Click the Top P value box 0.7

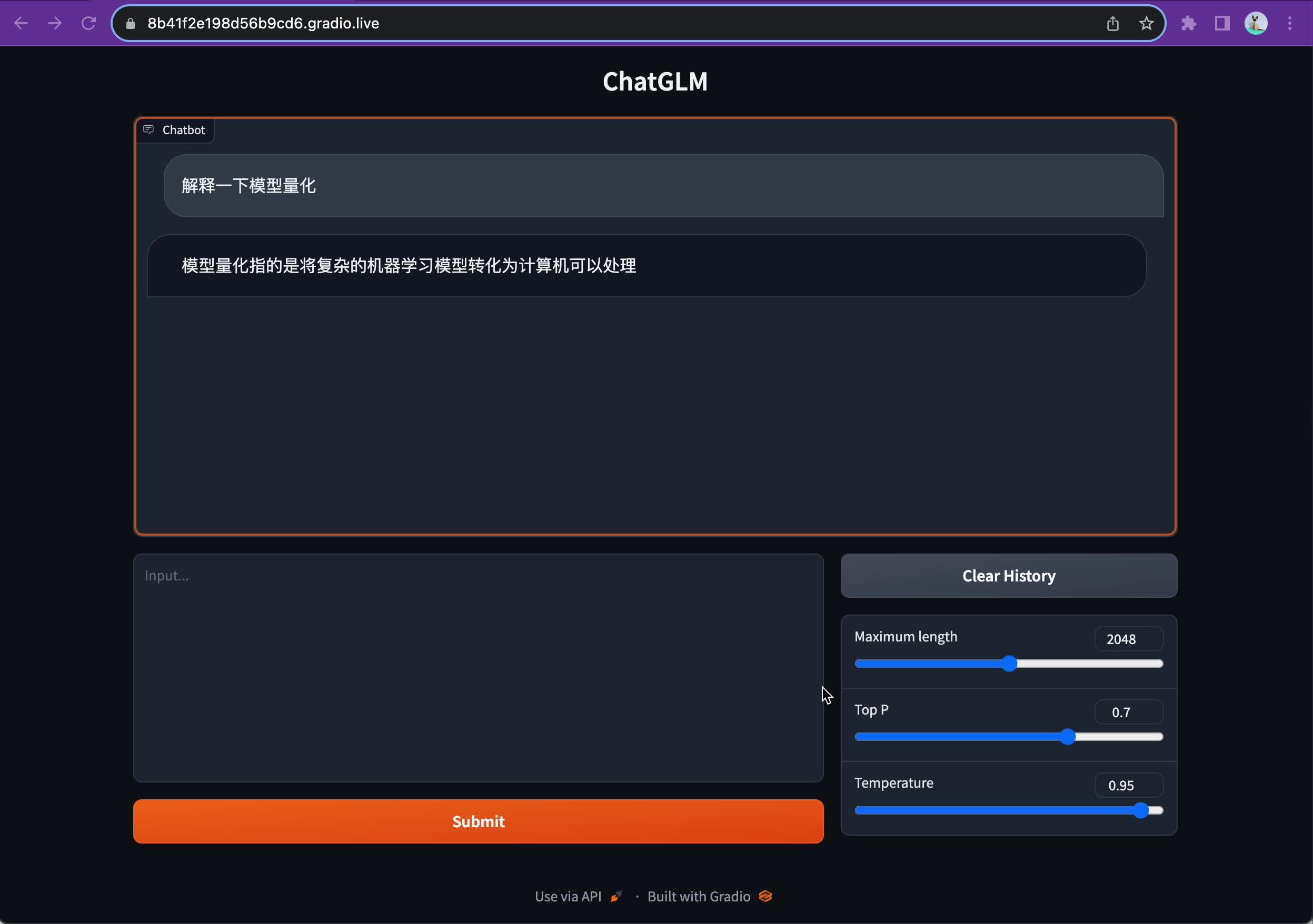tap(1129, 712)
